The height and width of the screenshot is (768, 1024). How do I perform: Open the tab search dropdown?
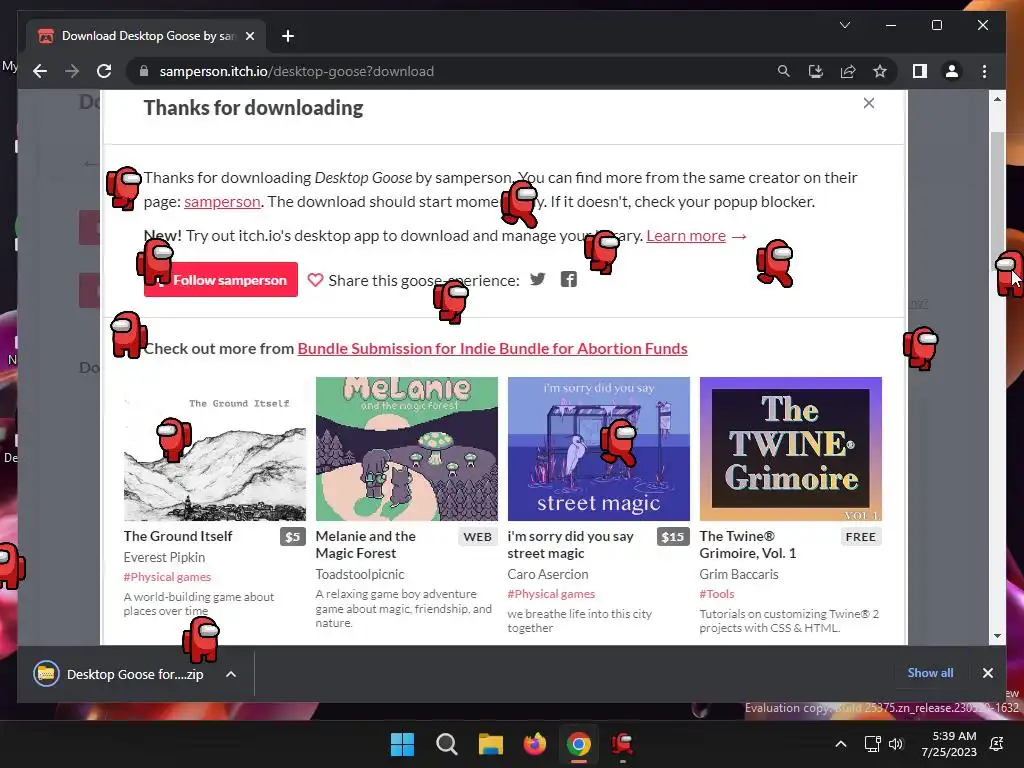coord(844,25)
